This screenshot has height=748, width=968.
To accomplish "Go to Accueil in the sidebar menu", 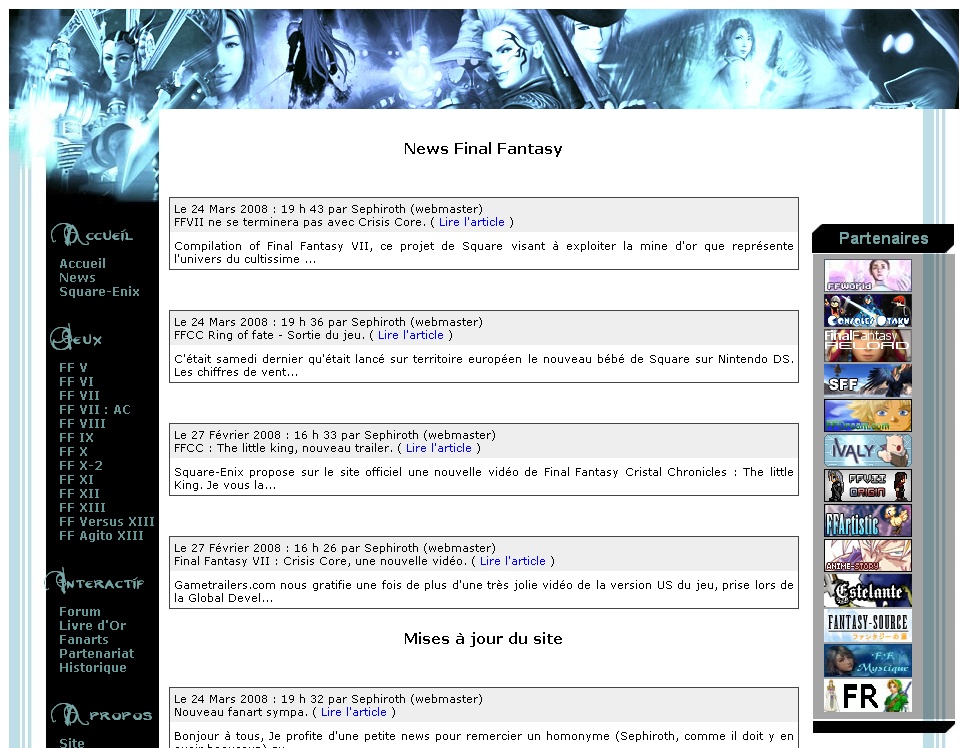I will [x=82, y=264].
